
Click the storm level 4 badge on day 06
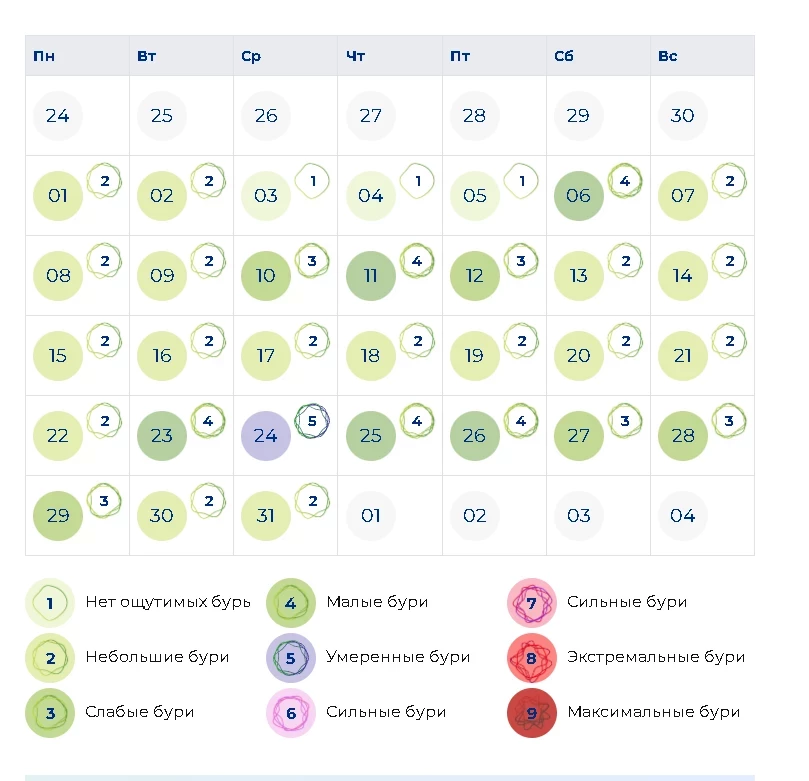click(x=625, y=181)
